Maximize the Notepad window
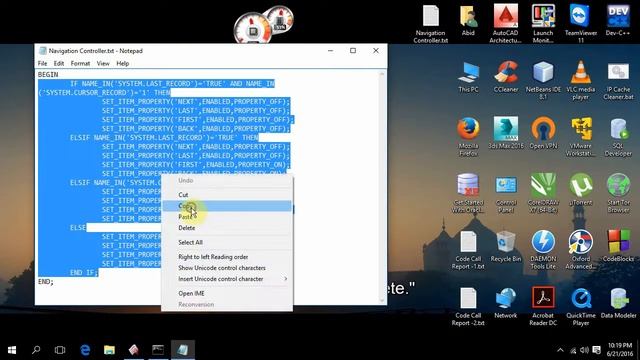This screenshot has height=360, width=640. point(353,51)
